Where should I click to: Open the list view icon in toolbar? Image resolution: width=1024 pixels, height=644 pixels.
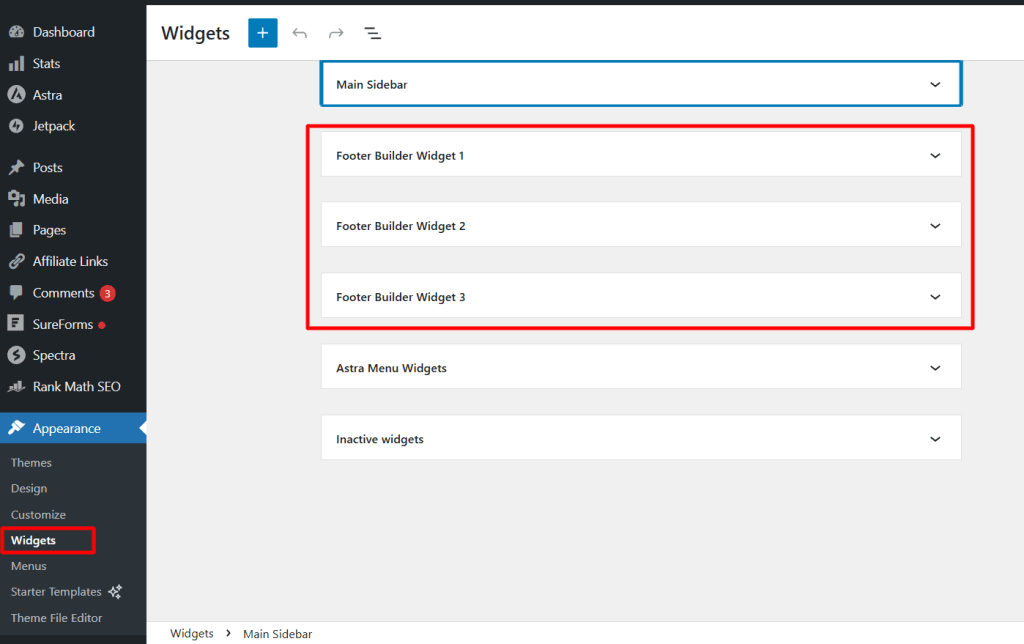pyautogui.click(x=372, y=33)
